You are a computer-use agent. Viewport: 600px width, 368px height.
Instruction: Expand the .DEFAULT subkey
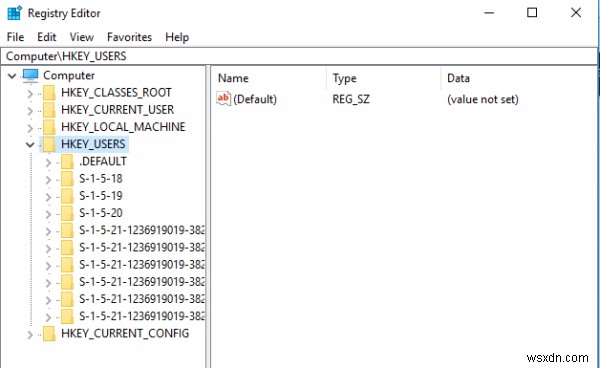tap(48, 162)
